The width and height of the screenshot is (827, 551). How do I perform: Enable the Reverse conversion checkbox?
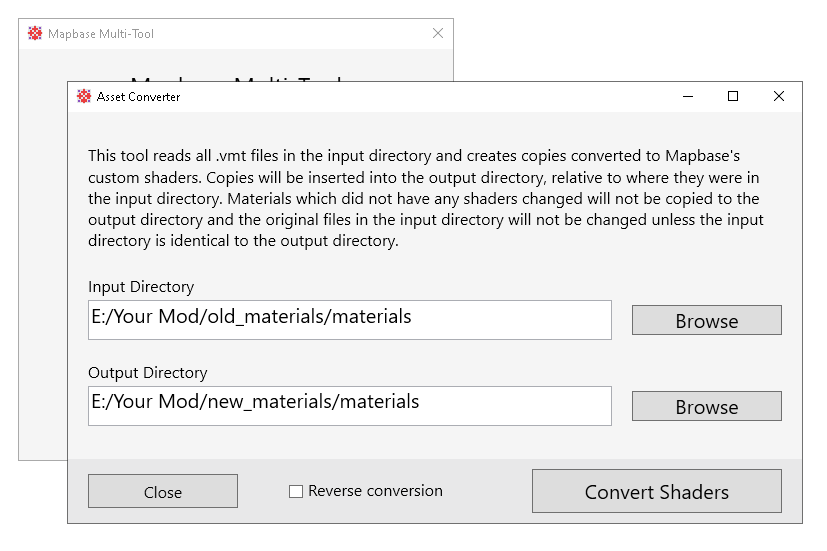coord(296,491)
